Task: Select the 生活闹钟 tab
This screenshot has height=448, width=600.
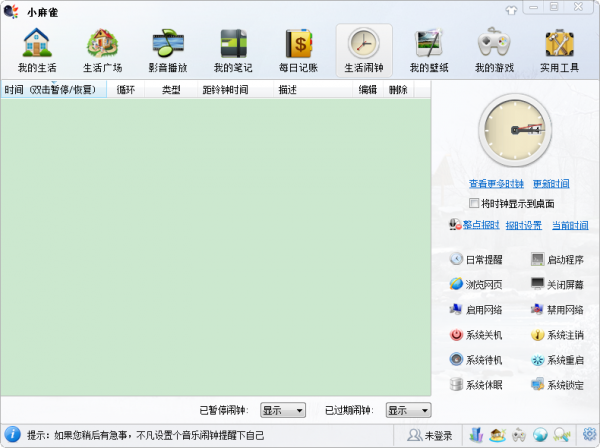Action: [364, 51]
